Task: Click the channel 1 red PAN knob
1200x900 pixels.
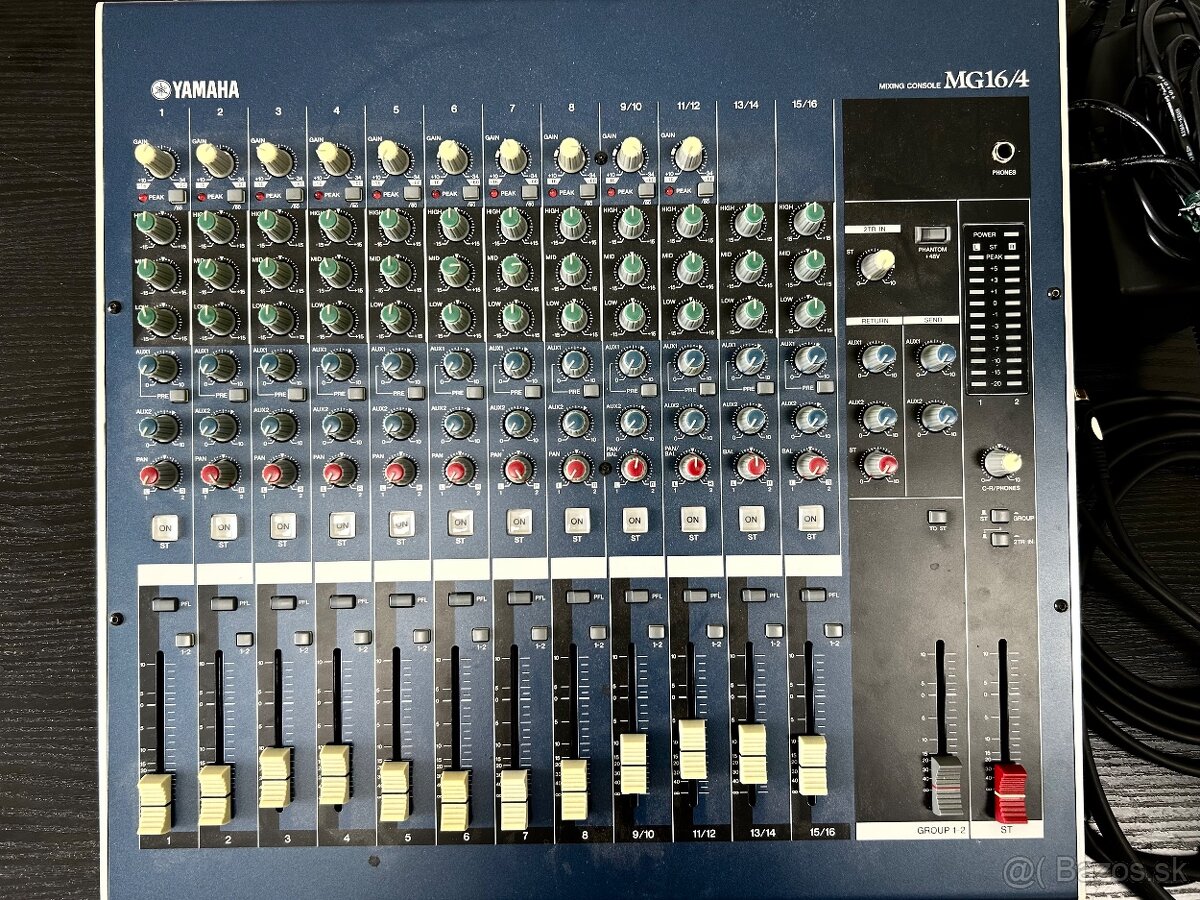Action: [x=159, y=474]
